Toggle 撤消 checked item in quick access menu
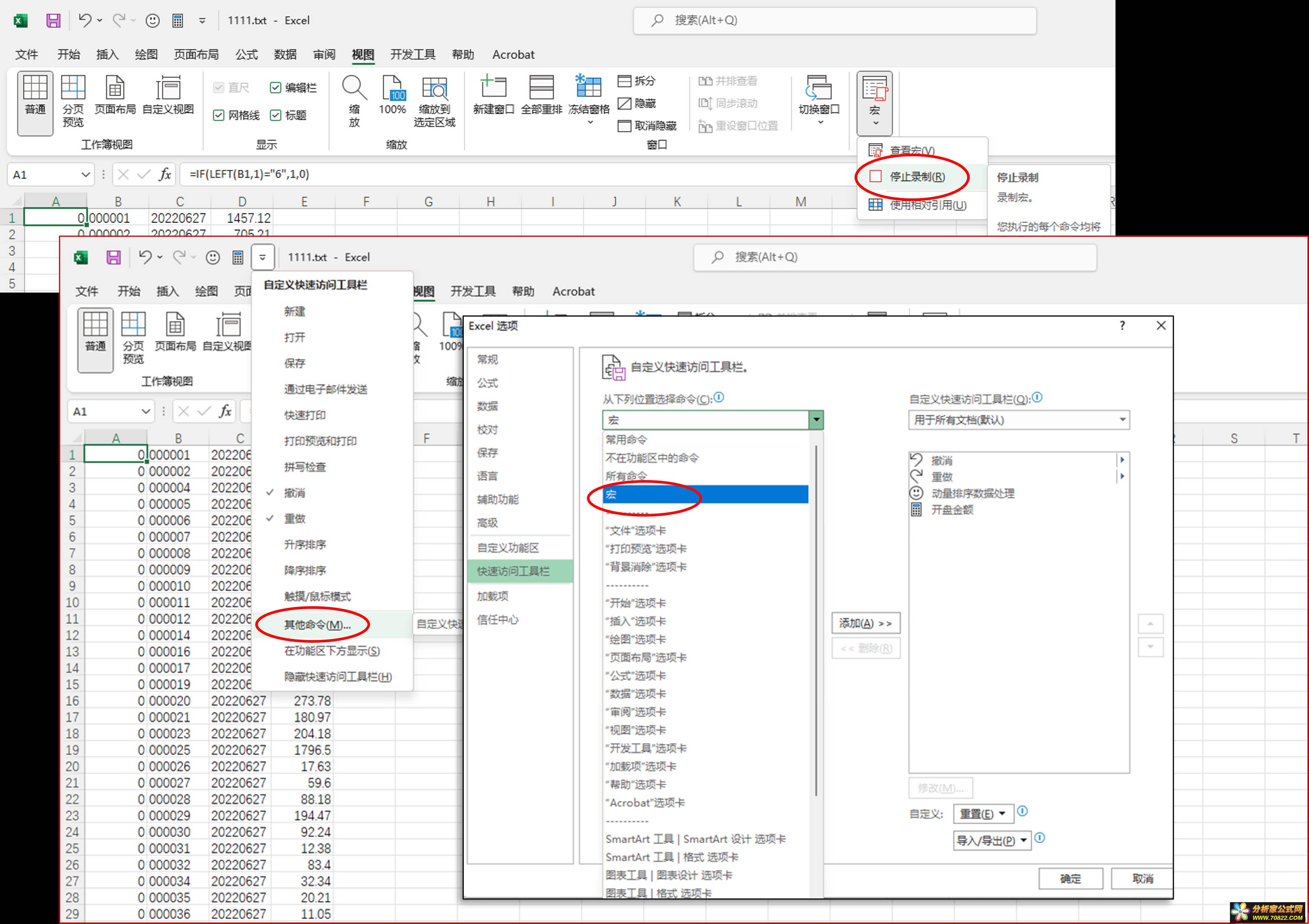The width and height of the screenshot is (1309, 924). pyautogui.click(x=333, y=493)
